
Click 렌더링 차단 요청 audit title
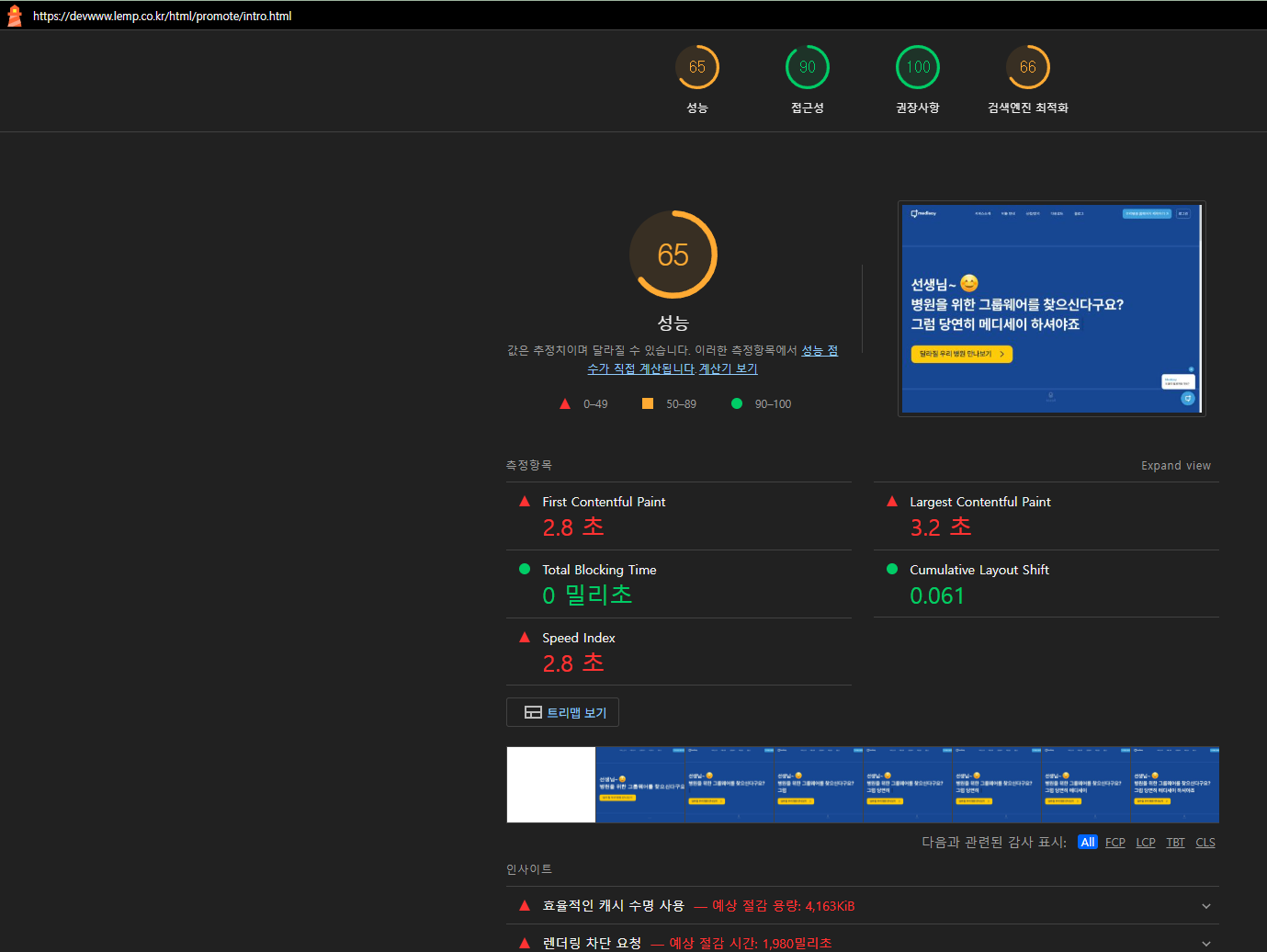592,944
